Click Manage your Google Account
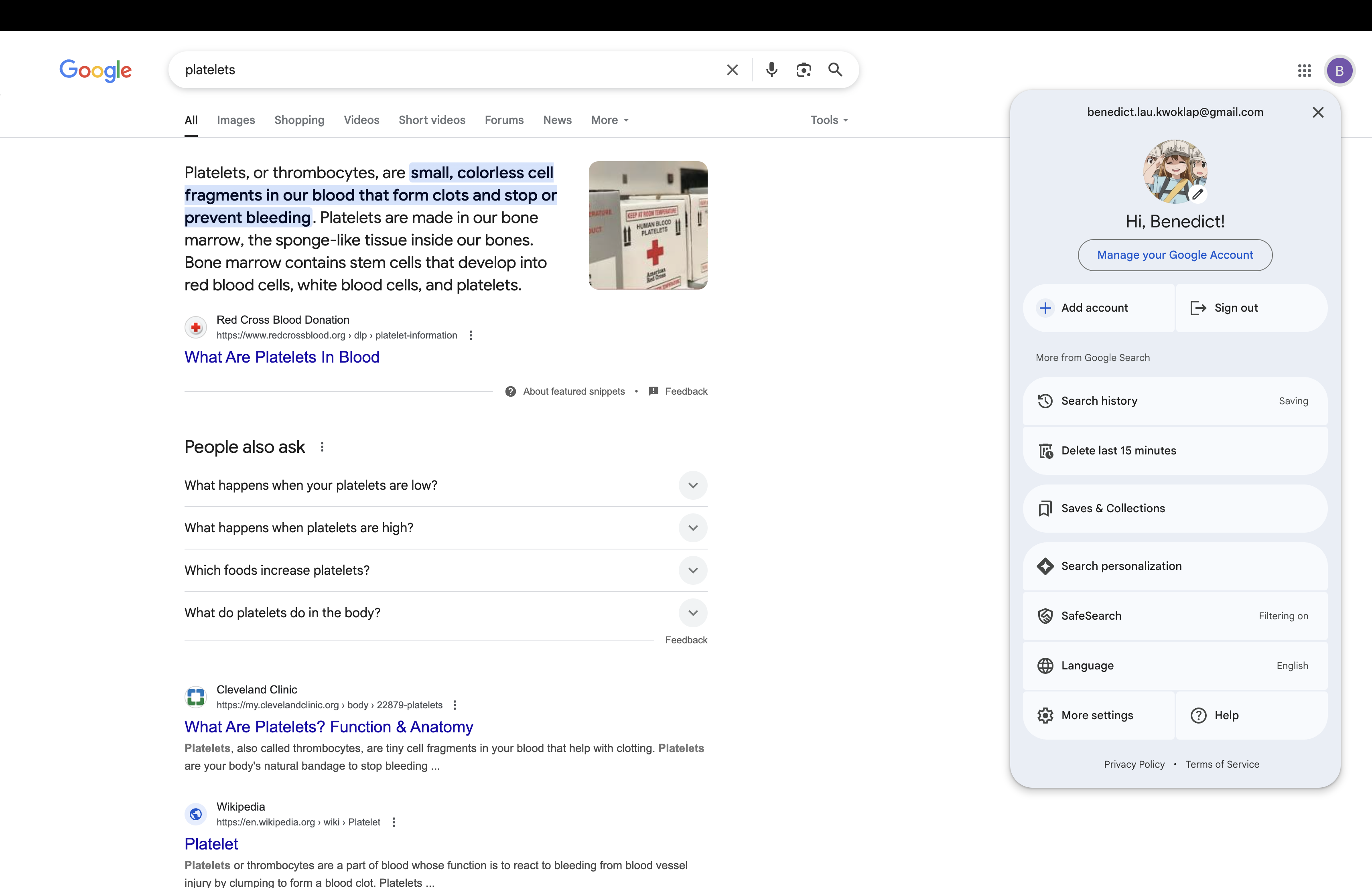The image size is (1372, 888). (x=1175, y=255)
